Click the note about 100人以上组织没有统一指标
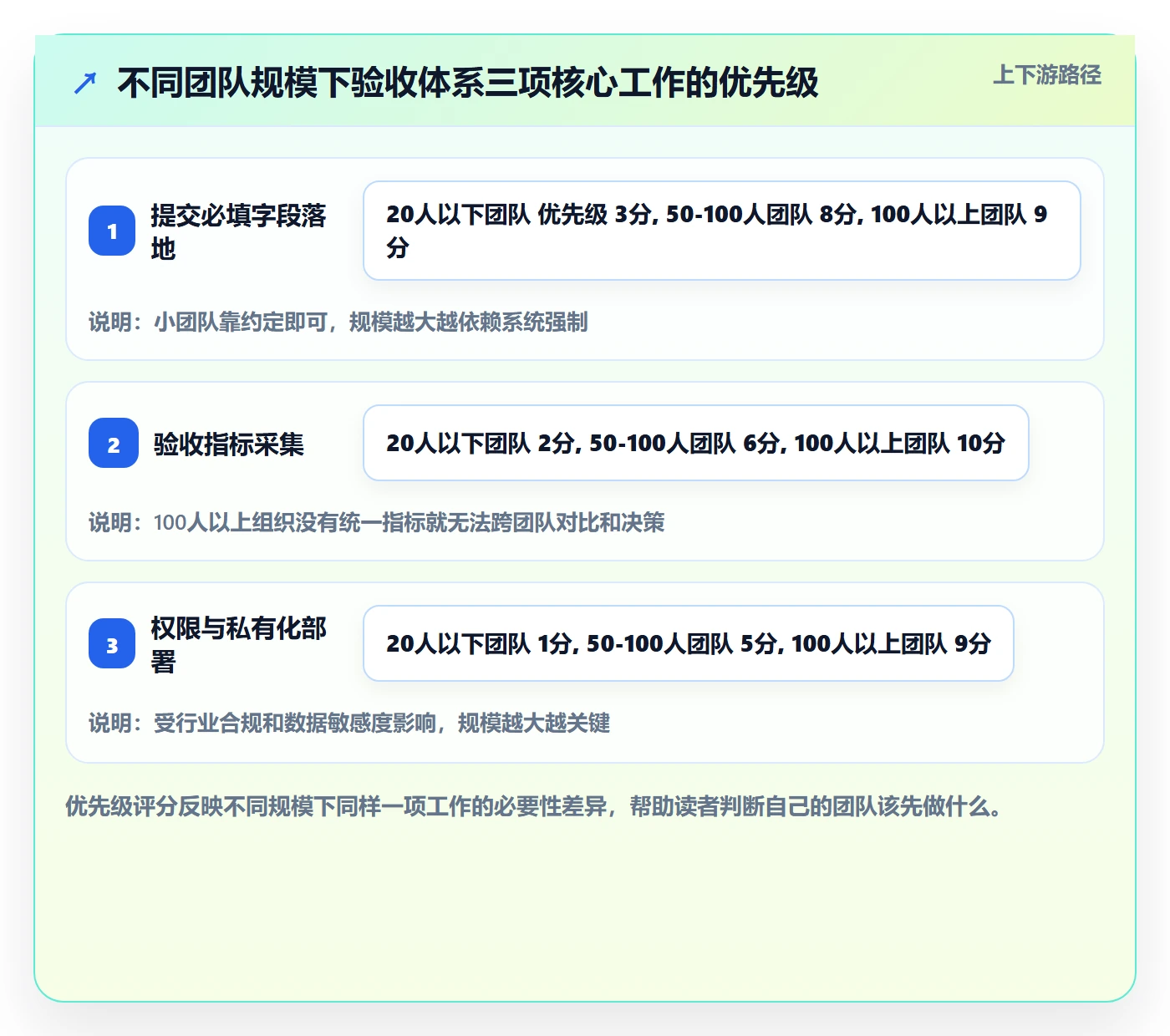This screenshot has height=1036, width=1170. [377, 522]
